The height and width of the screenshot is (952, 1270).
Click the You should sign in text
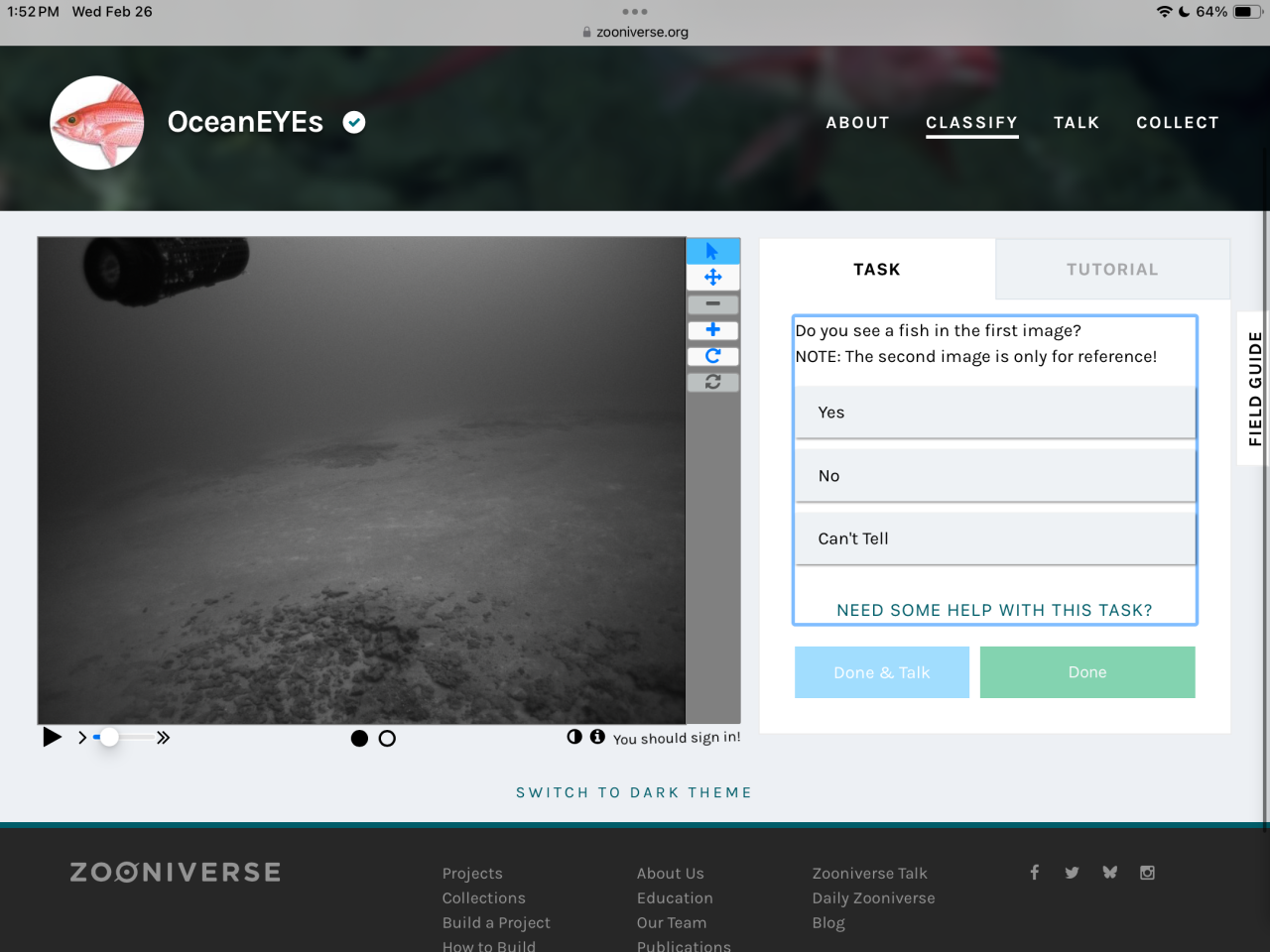point(677,738)
